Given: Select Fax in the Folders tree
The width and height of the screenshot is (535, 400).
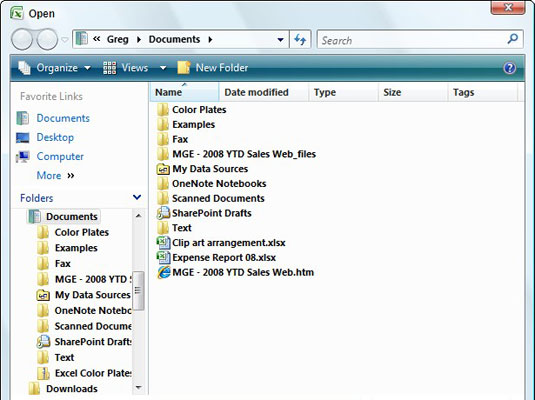Looking at the screenshot, I should tap(62, 263).
